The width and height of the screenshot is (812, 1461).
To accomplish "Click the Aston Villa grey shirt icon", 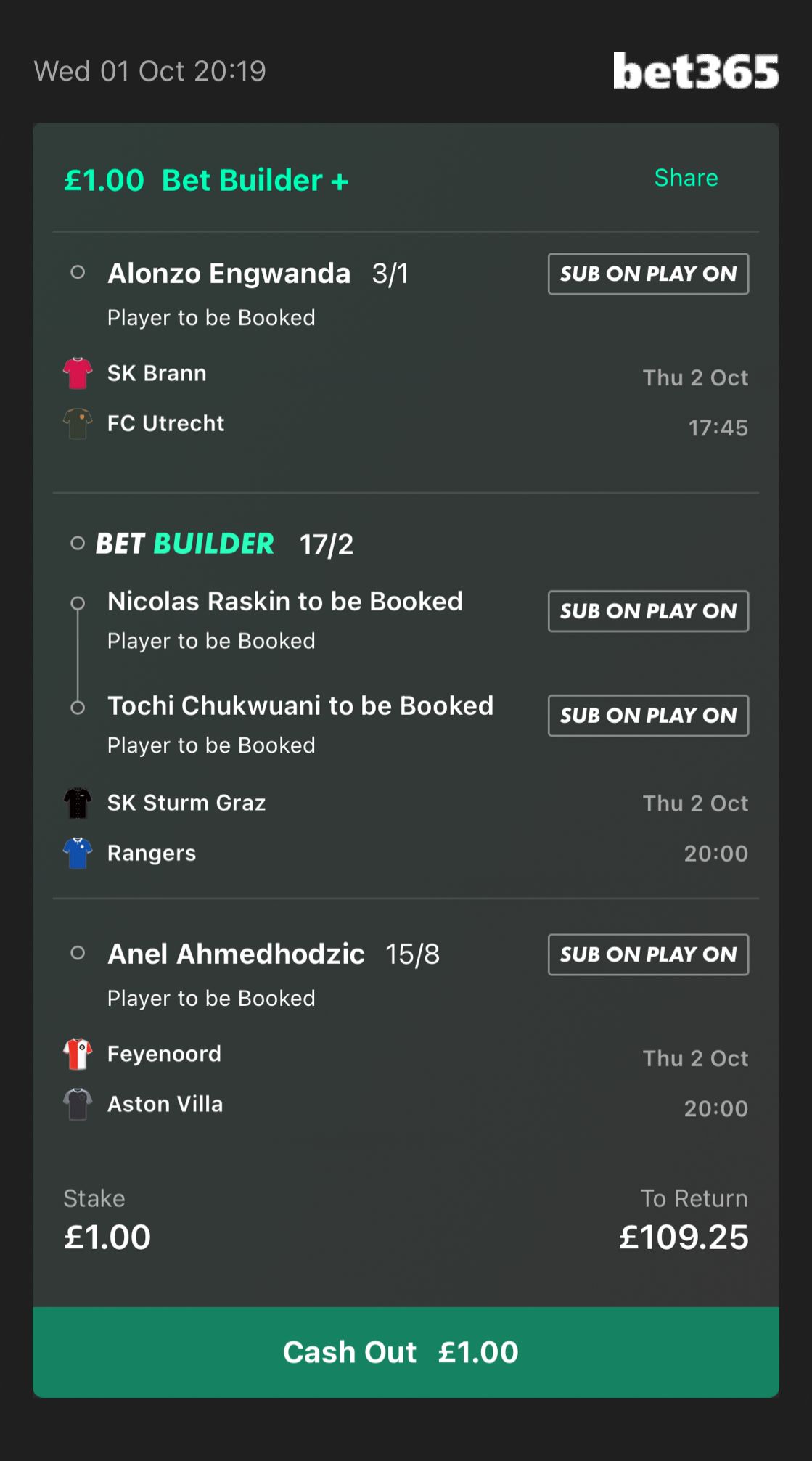I will [x=78, y=1104].
